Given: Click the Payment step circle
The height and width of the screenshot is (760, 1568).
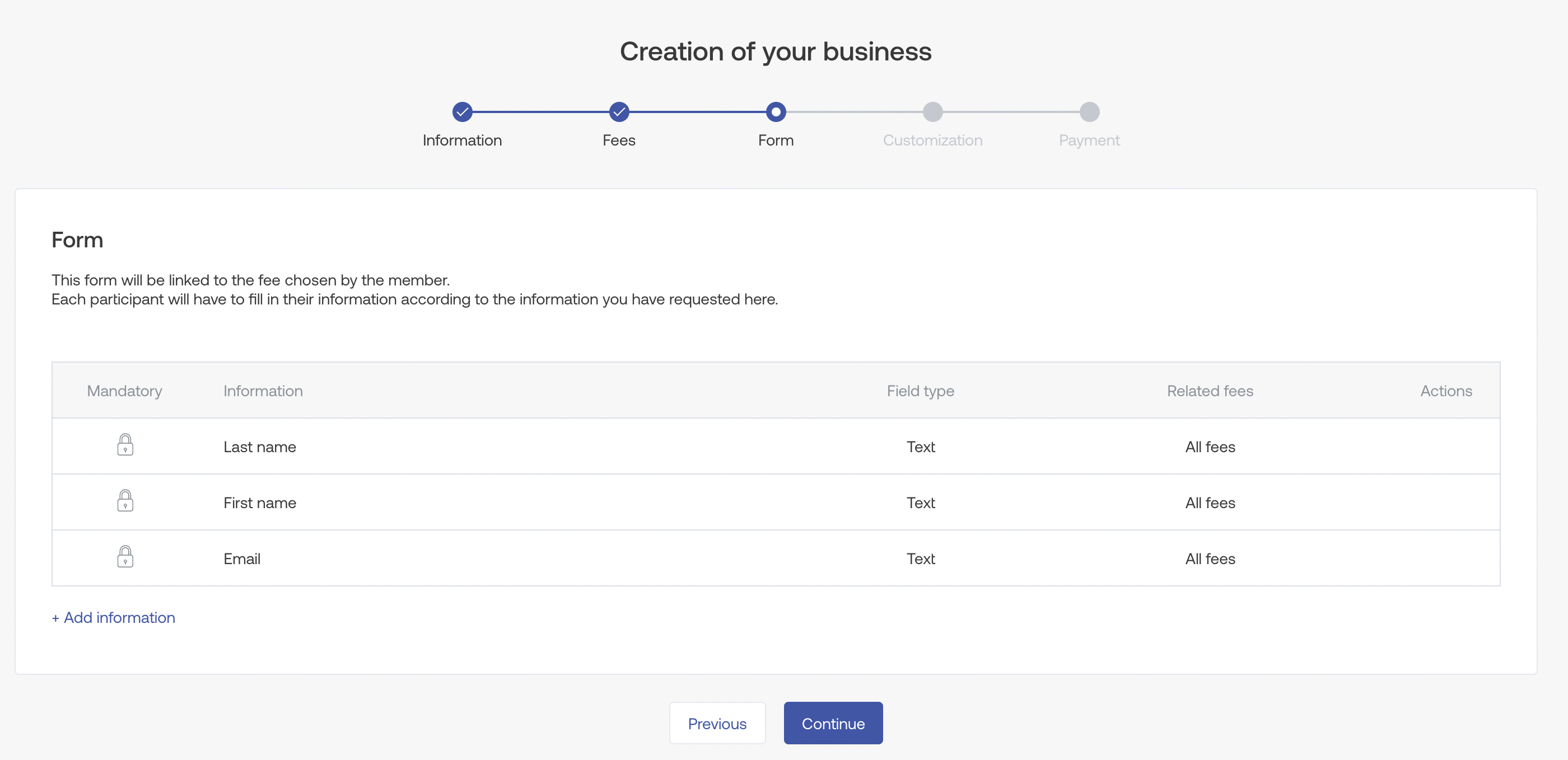Looking at the screenshot, I should pos(1089,112).
